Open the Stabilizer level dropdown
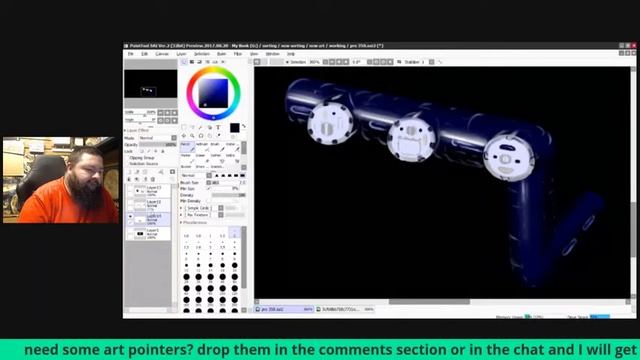Image resolution: width=640 pixels, height=360 pixels. [x=431, y=62]
